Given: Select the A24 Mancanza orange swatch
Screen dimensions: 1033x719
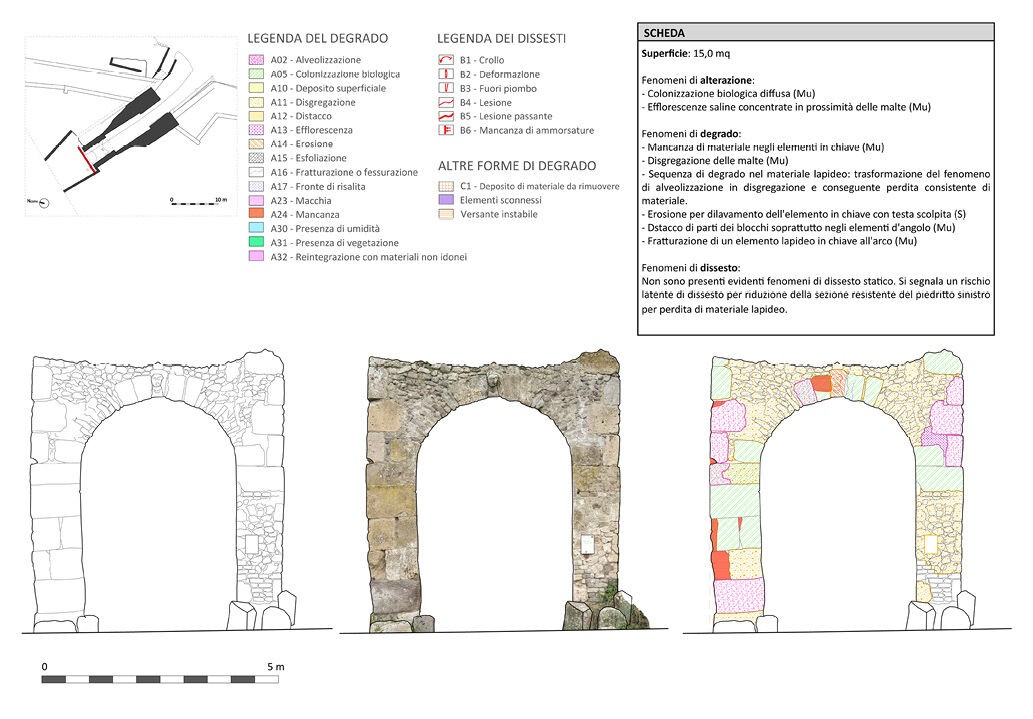Looking at the screenshot, I should click(x=255, y=215).
